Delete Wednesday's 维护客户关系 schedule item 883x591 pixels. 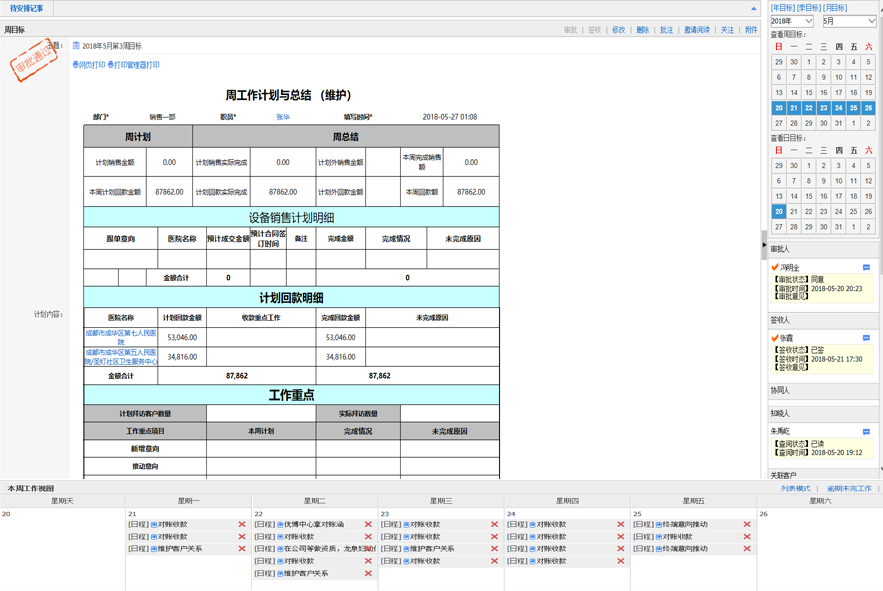[x=494, y=549]
